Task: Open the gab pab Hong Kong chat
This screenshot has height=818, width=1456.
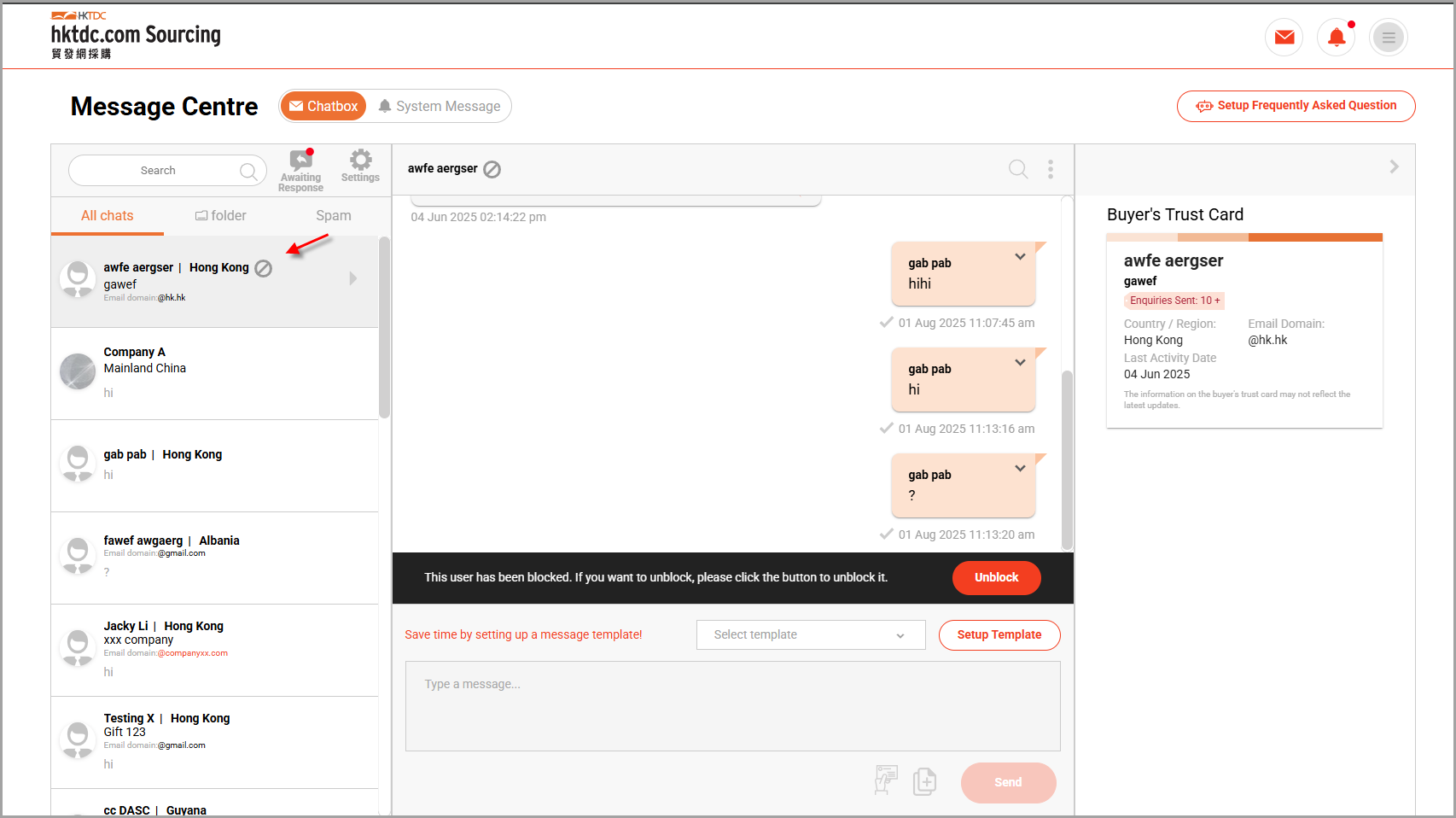Action: coord(214,466)
